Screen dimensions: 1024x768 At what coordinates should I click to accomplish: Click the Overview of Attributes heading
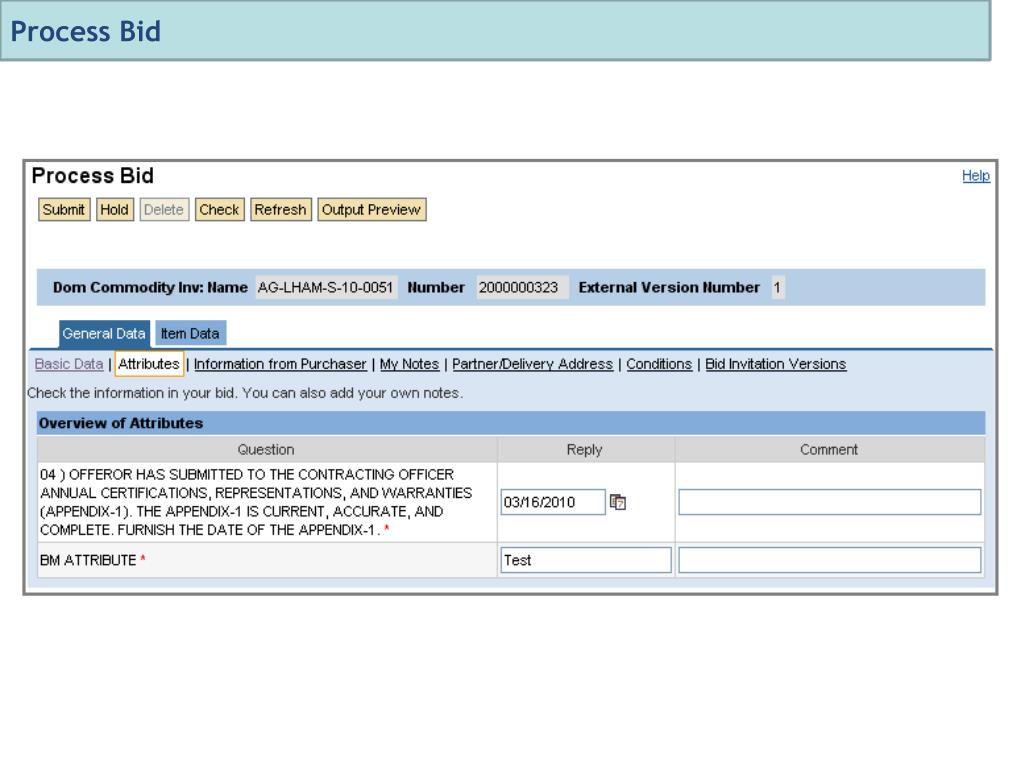pos(121,423)
